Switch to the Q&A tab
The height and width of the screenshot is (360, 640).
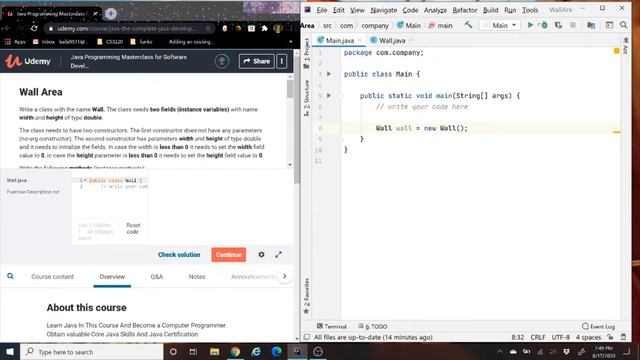[x=157, y=276]
